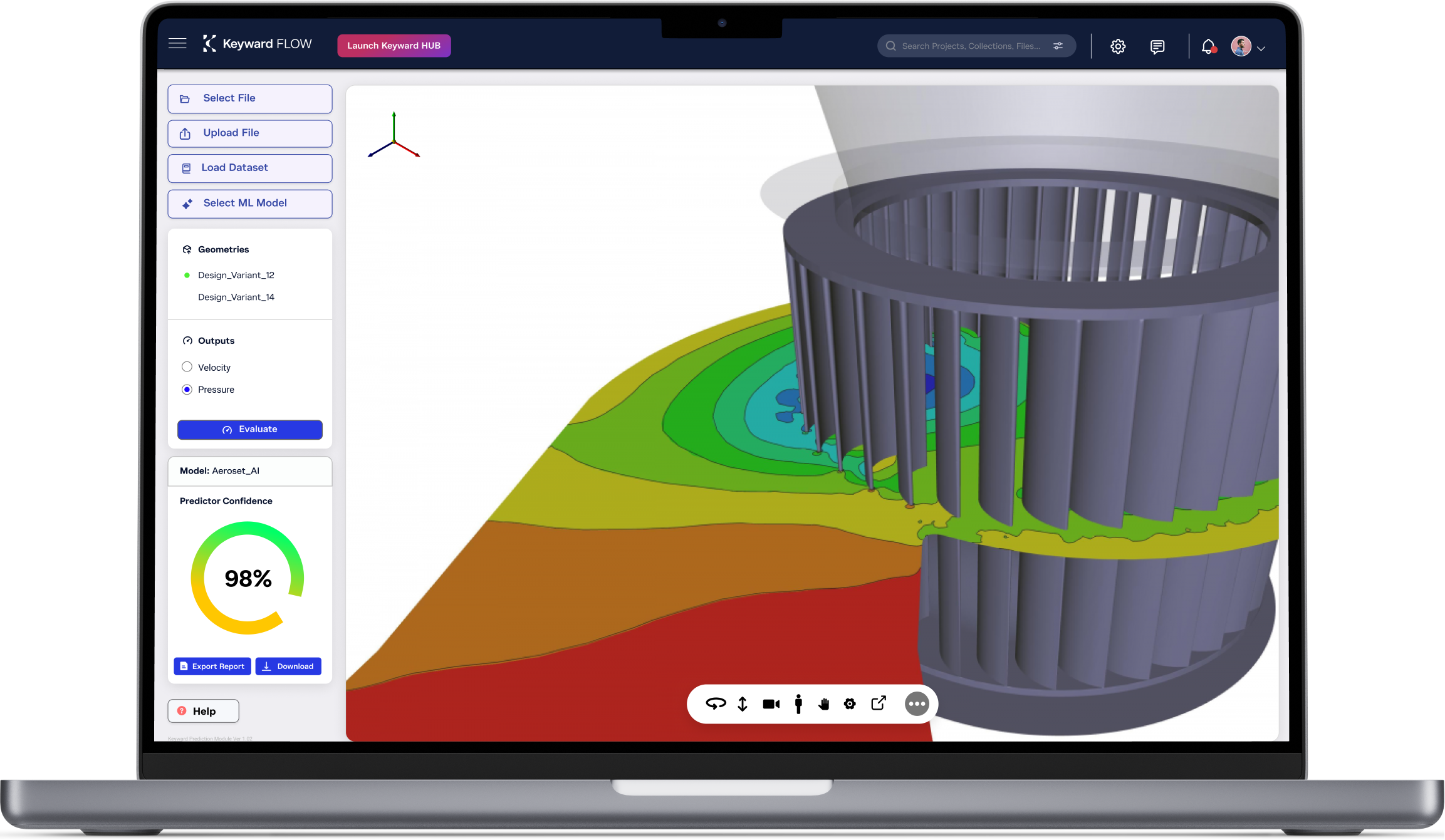Click the person walk-mode icon
This screenshot has height=840, width=1445.
point(798,704)
